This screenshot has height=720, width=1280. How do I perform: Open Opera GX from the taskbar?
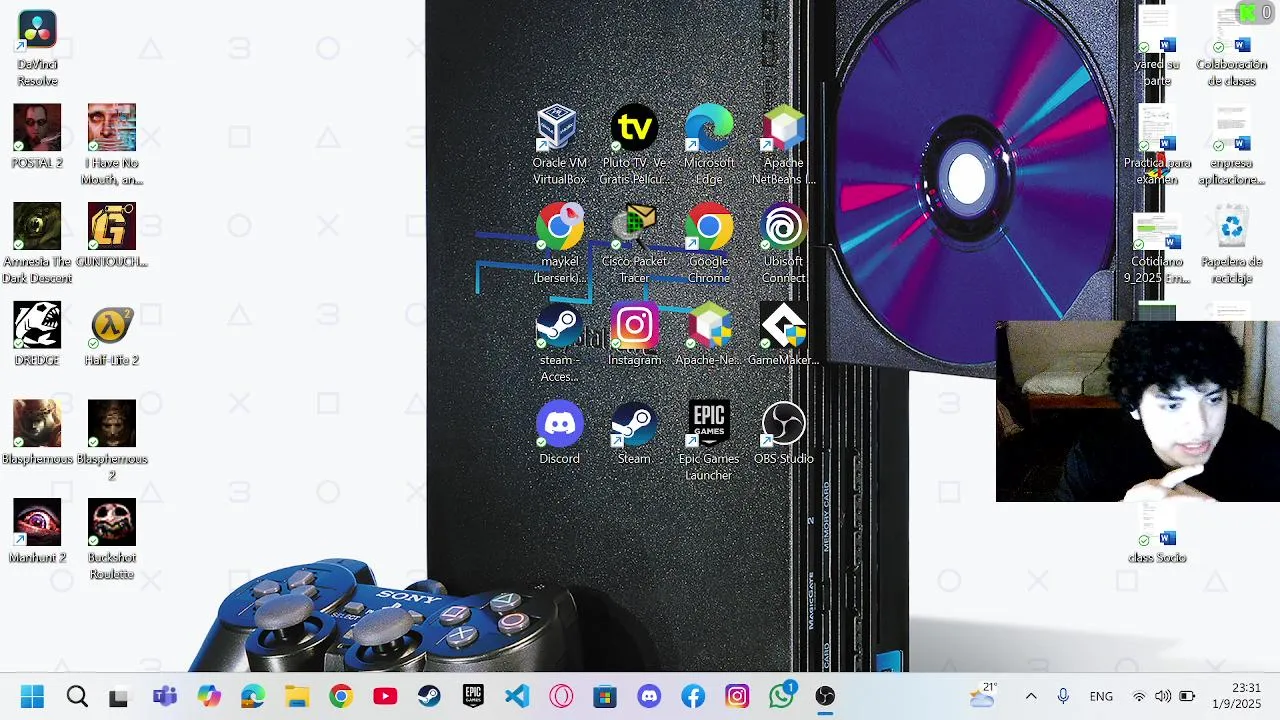pos(561,696)
